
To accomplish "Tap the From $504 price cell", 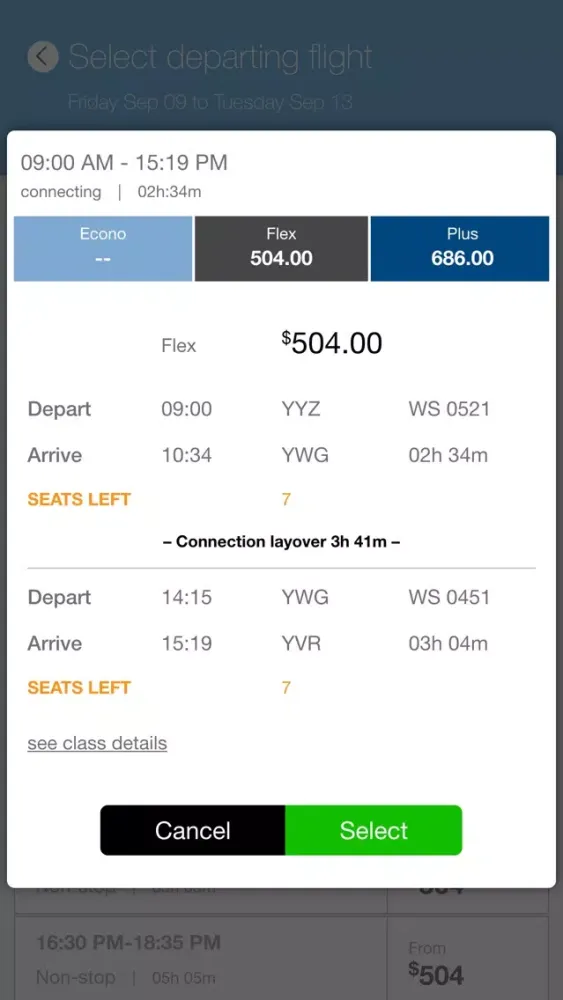I will point(467,958).
